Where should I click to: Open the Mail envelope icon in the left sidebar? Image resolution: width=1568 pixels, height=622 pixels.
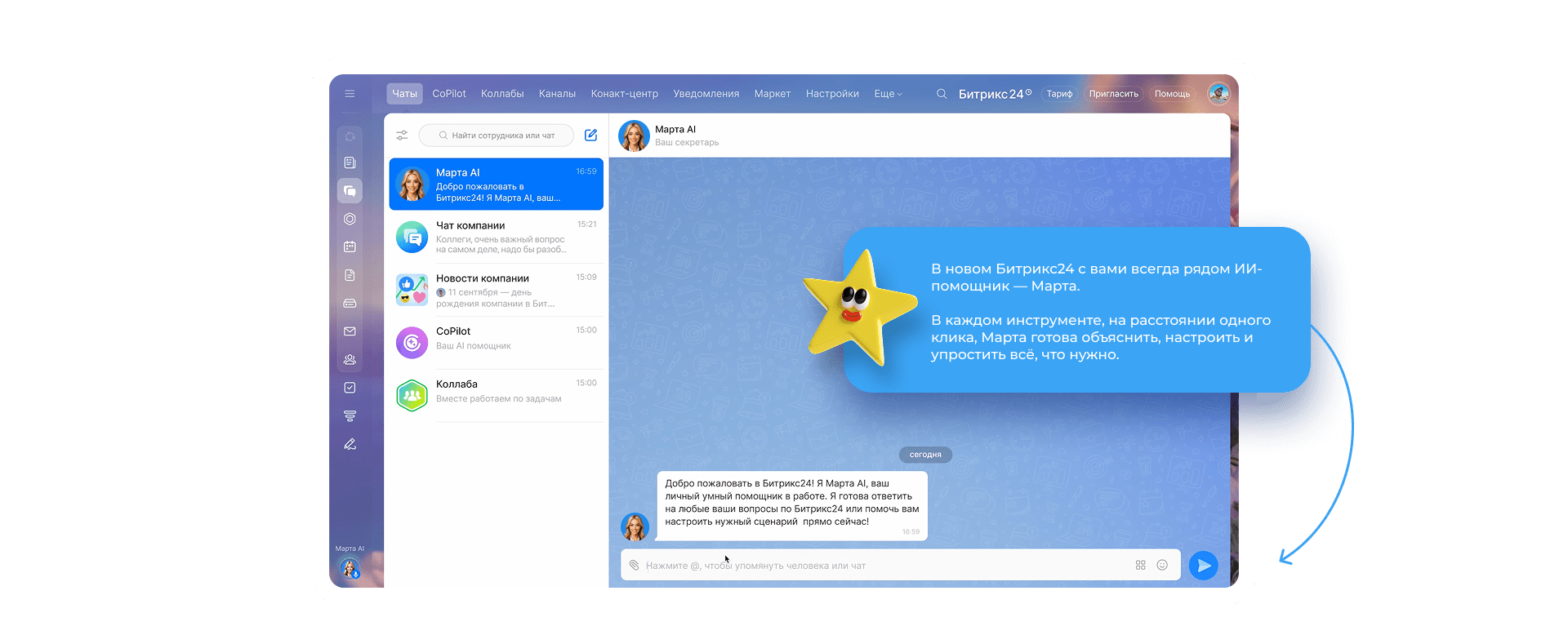(350, 331)
